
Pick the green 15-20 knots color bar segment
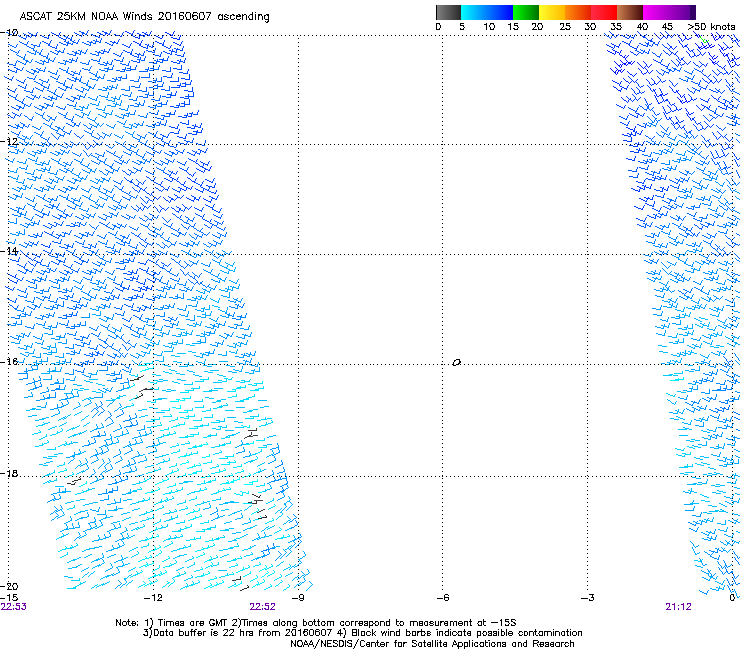[526, 12]
